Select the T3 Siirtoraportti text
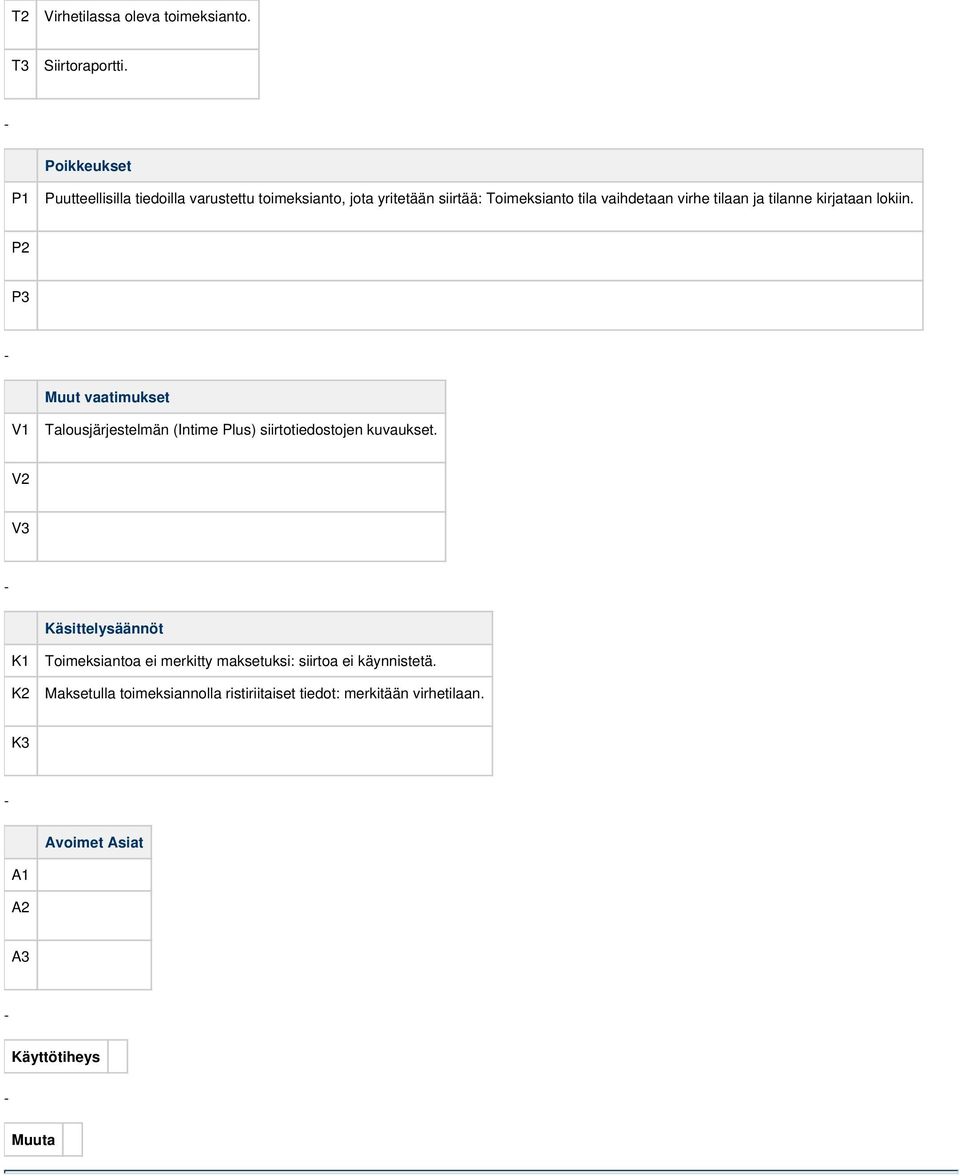The height and width of the screenshot is (1176, 960). (86, 66)
